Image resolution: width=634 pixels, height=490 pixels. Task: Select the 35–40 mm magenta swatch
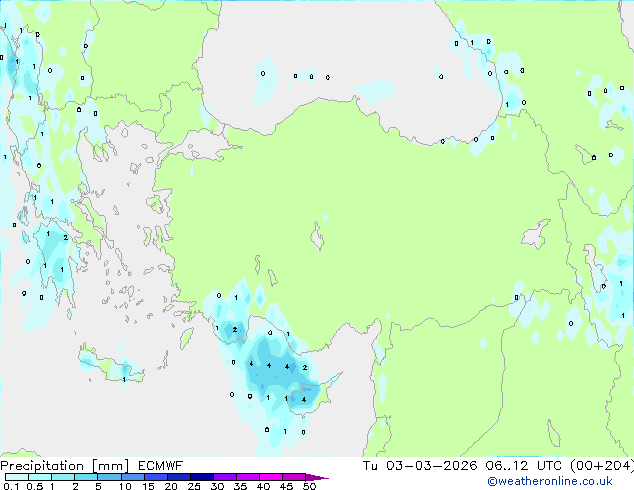(247, 477)
